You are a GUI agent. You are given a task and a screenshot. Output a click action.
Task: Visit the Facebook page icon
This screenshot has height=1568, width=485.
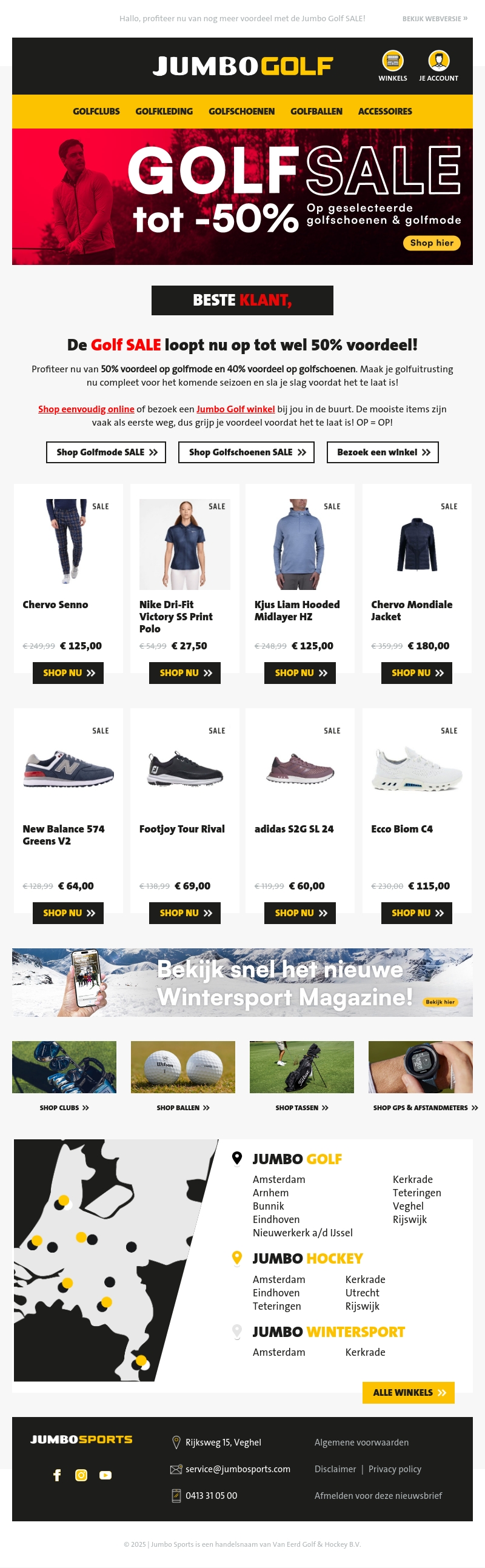[57, 1475]
